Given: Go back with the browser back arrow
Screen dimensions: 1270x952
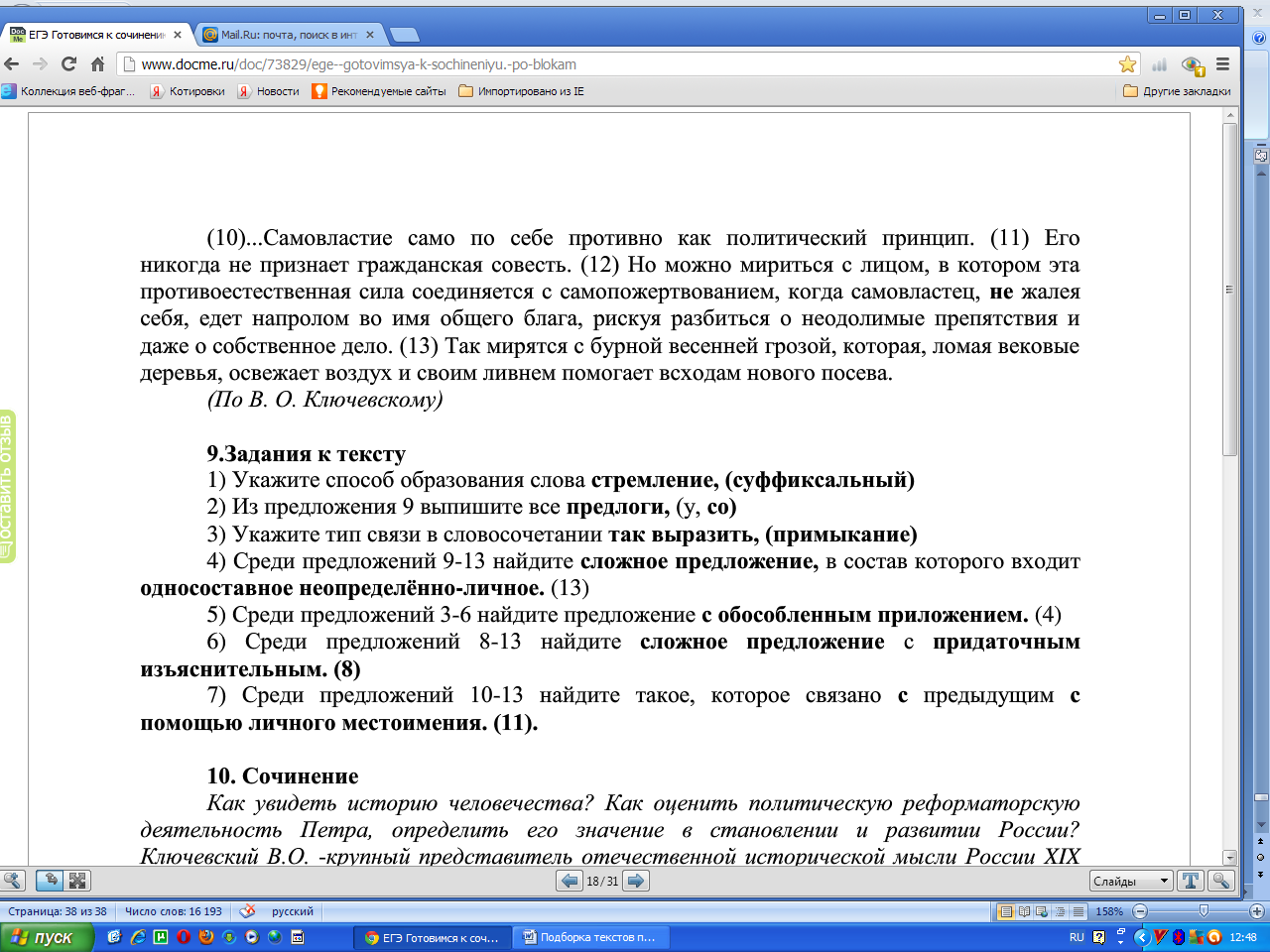Looking at the screenshot, I should (x=12, y=64).
